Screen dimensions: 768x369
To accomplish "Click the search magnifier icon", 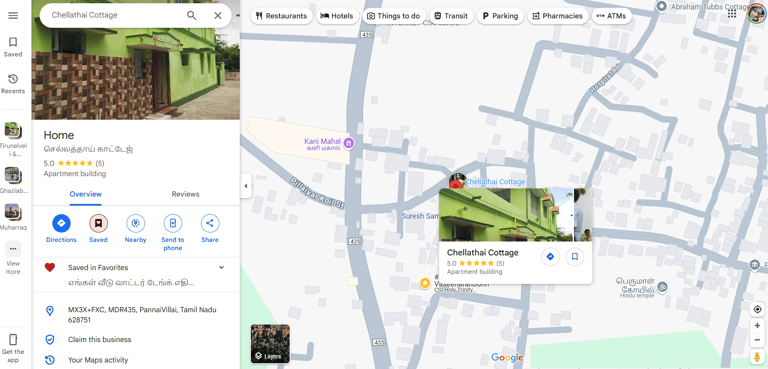I will coord(192,15).
